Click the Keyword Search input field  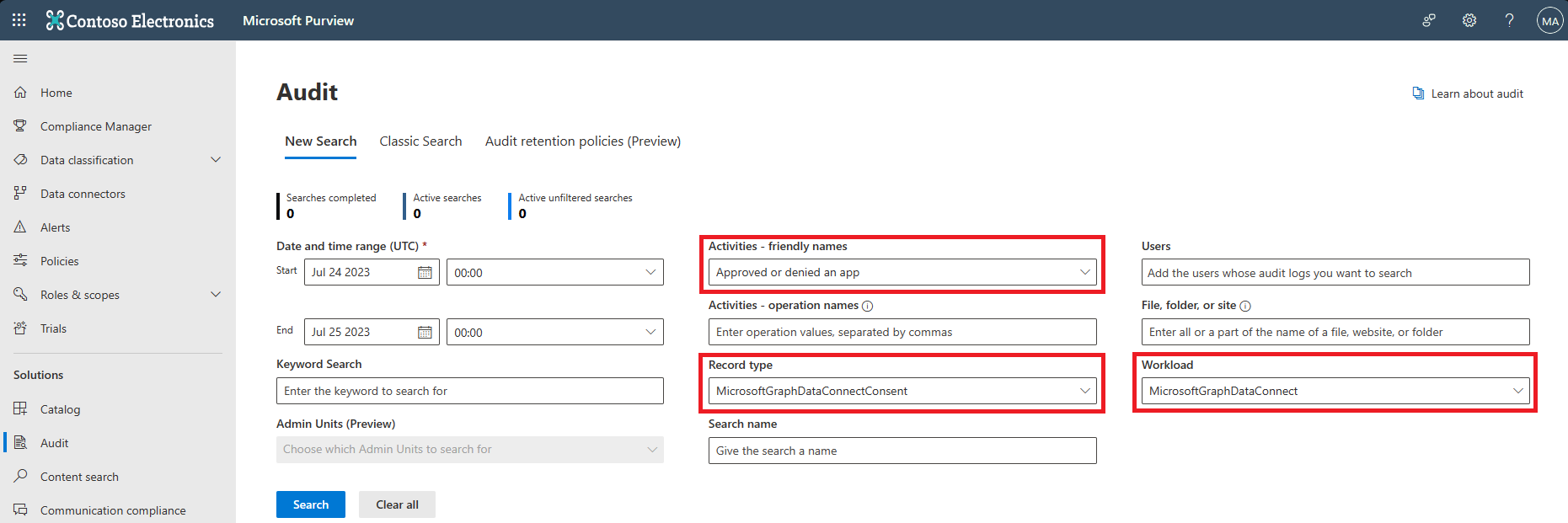470,391
